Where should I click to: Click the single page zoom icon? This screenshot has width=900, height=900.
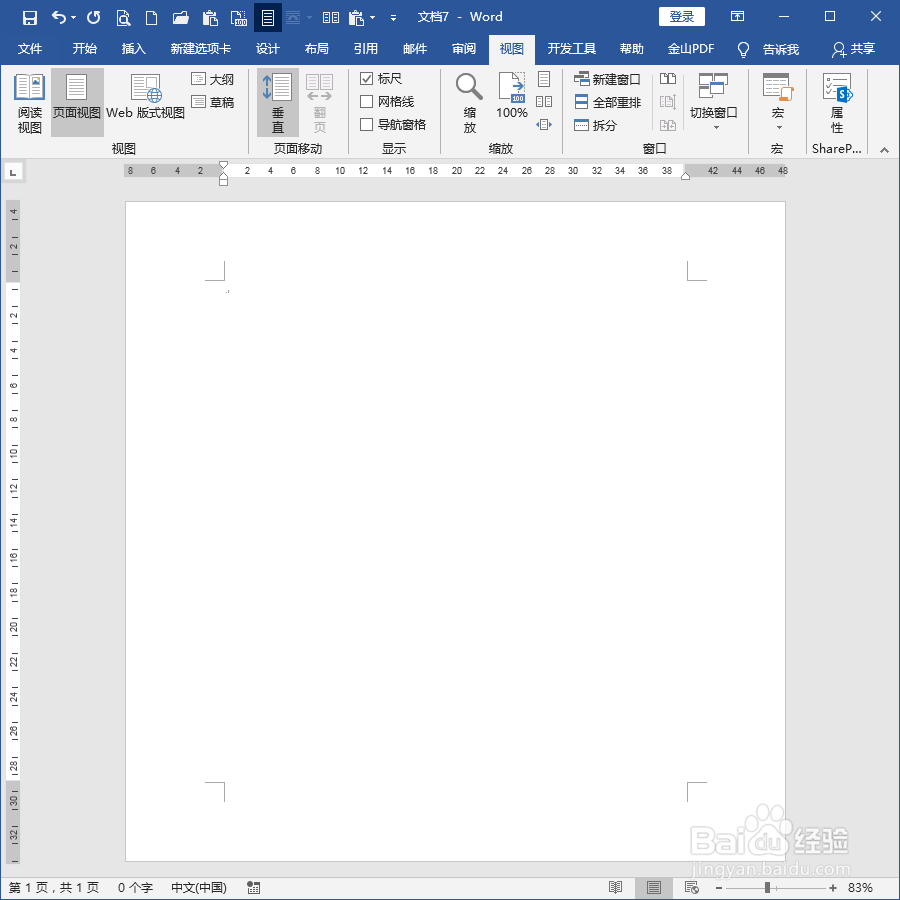544,79
